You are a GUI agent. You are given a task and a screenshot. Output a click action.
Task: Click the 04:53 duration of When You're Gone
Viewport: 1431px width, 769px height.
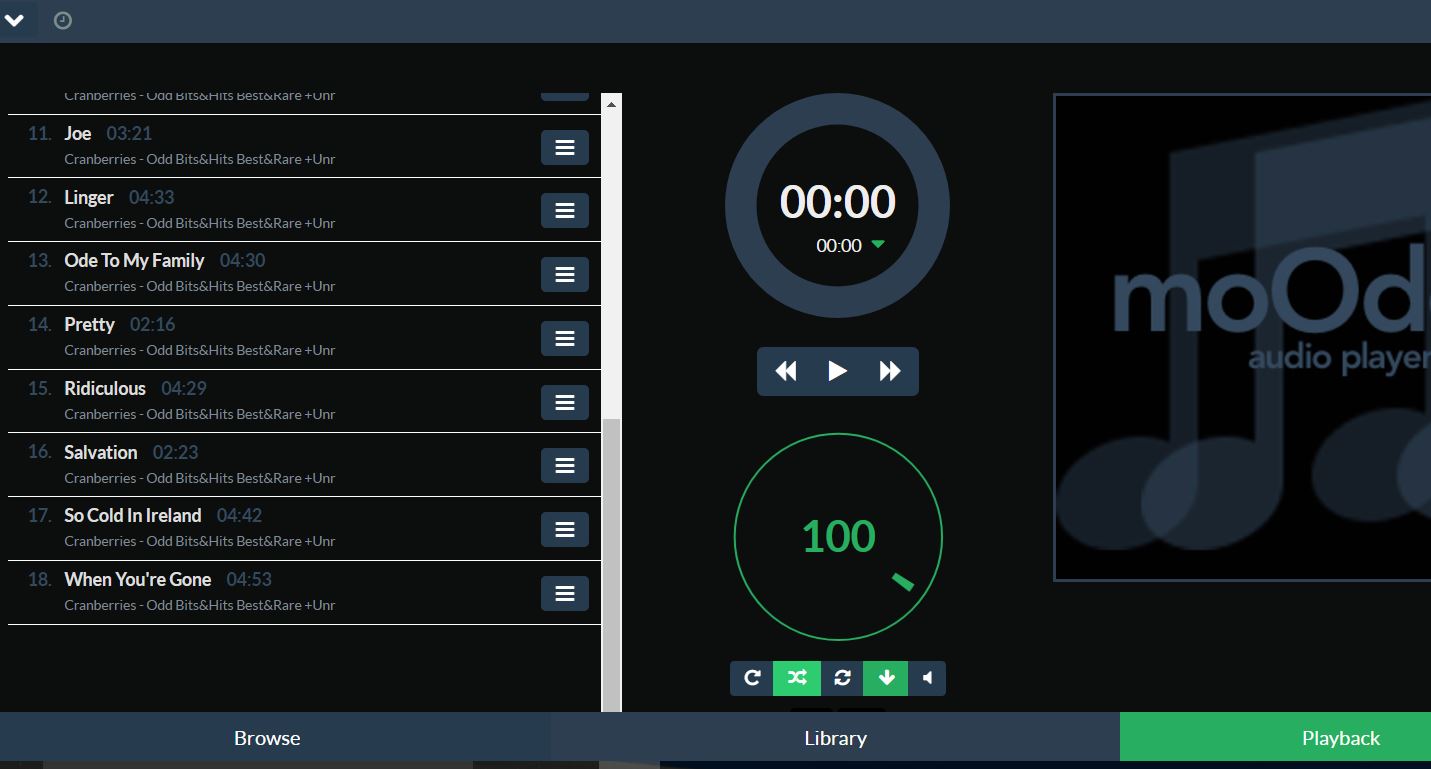[x=249, y=579]
